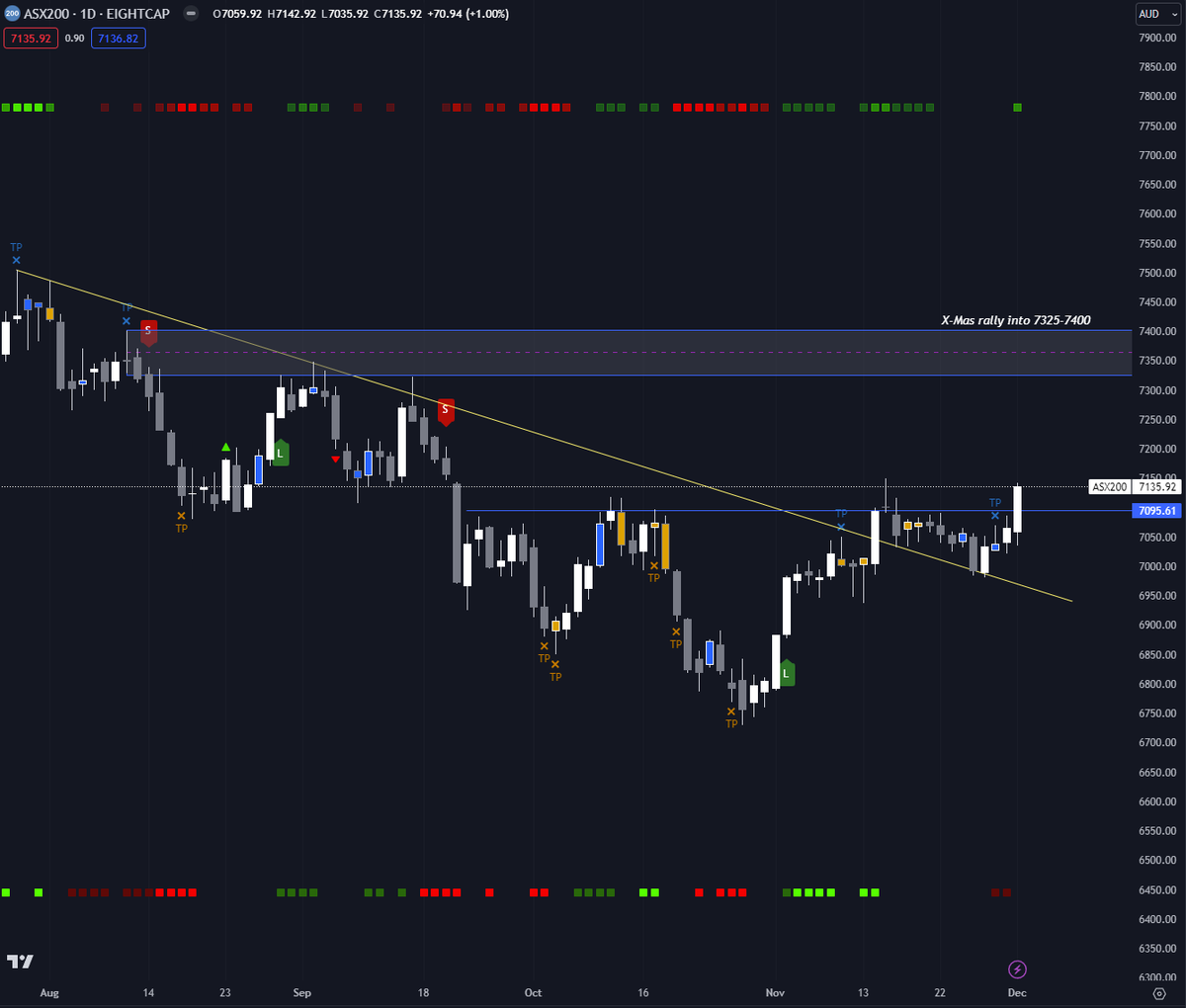
Task: Click the ASX200 7135.92 last price axis label
Action: tap(1136, 487)
